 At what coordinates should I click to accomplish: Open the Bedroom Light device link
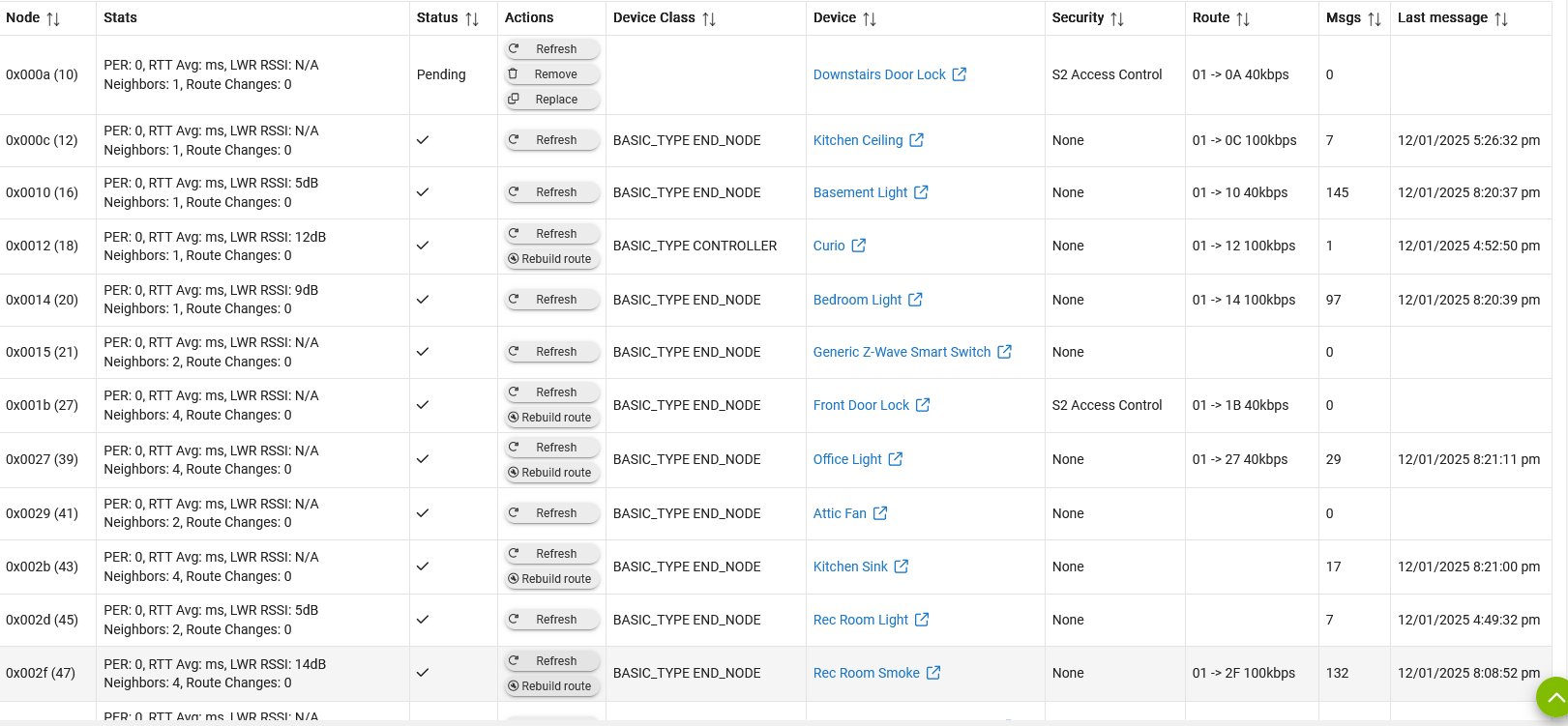(x=857, y=300)
